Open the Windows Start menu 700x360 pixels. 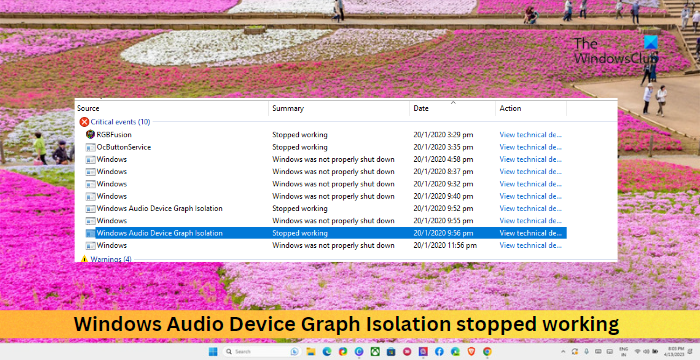click(212, 352)
